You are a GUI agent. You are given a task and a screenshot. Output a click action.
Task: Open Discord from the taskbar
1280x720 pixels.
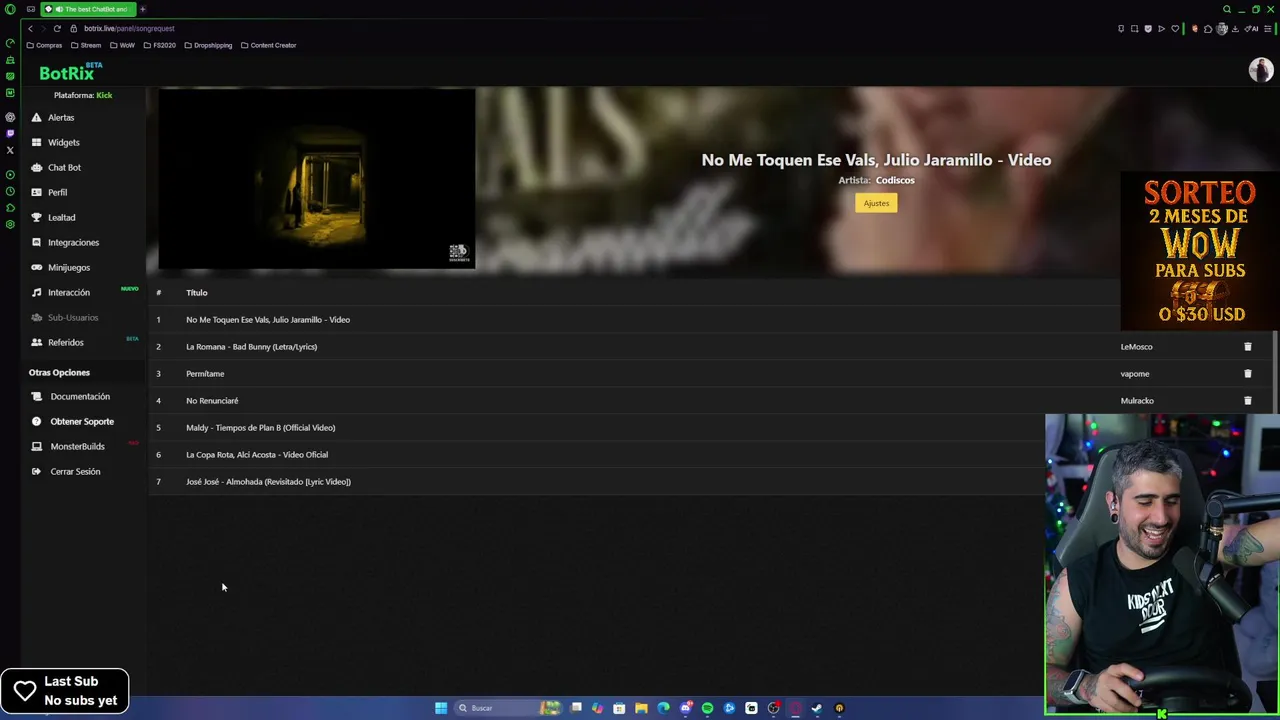685,708
